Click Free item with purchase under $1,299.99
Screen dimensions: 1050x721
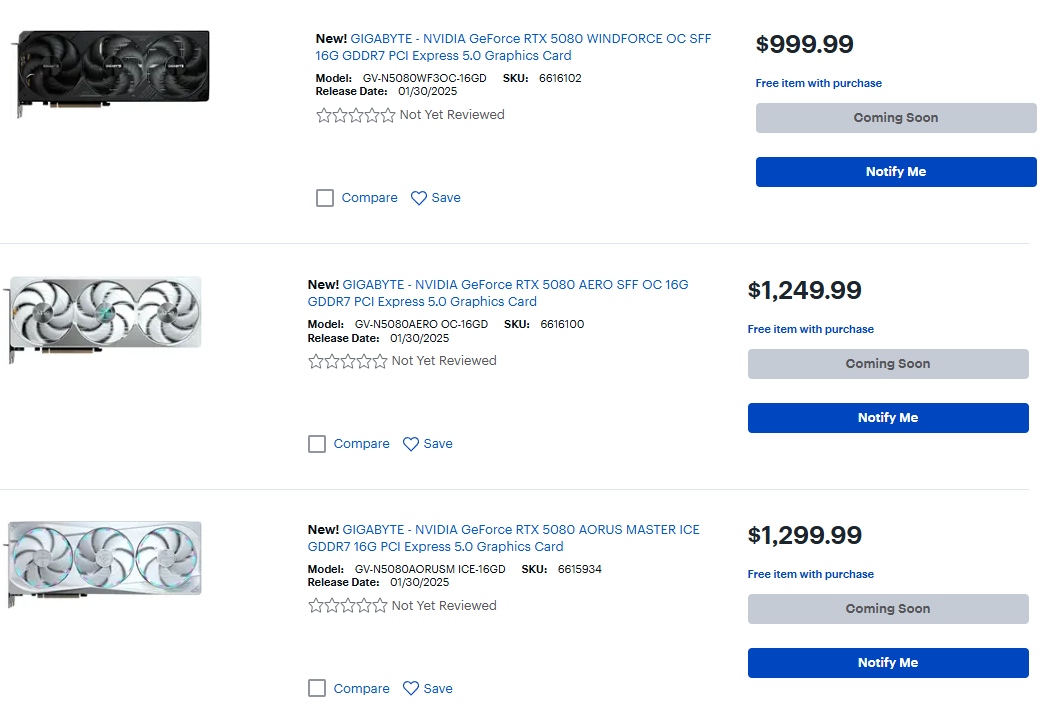click(811, 574)
